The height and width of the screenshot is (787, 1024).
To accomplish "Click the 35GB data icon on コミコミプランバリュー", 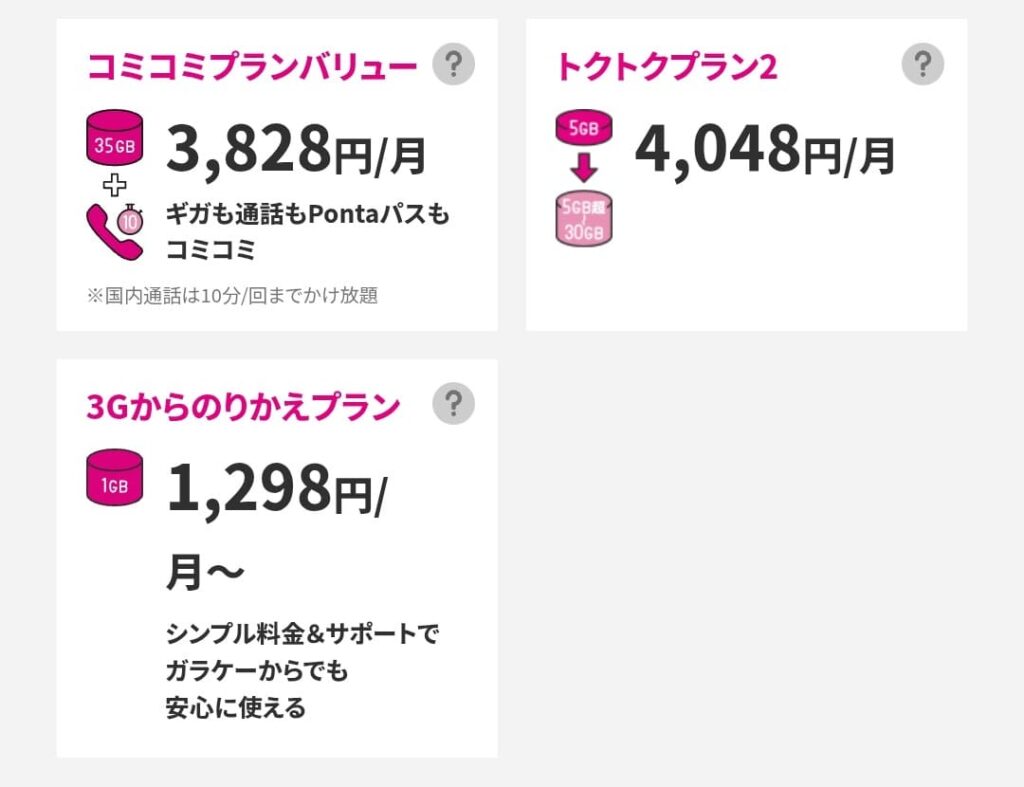I will coord(114,136).
